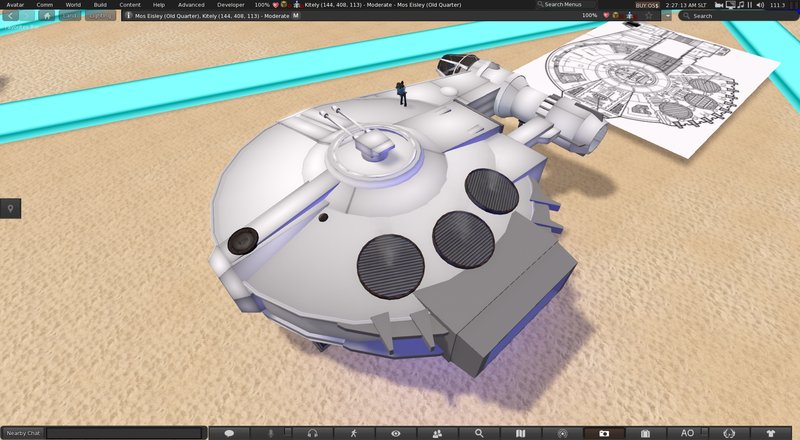800x440 pixels.
Task: Click the Search Menus field
Action: 565,5
